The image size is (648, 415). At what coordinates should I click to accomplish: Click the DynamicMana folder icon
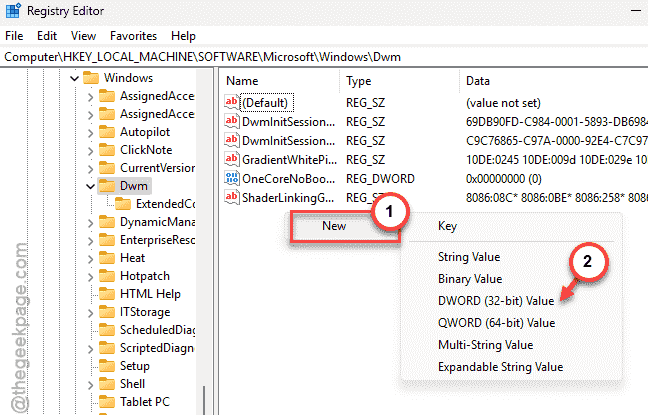tap(107, 222)
